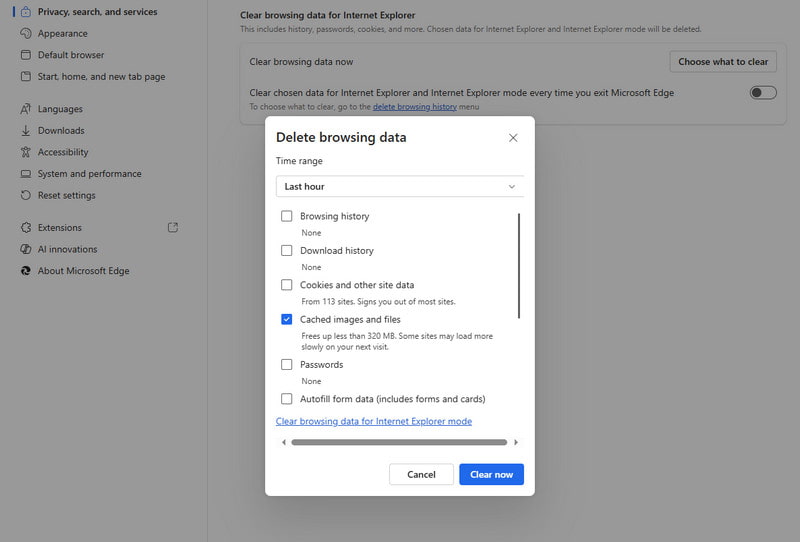This screenshot has height=542, width=800.
Task: Check the Passwords checkbox
Action: pyautogui.click(x=287, y=364)
